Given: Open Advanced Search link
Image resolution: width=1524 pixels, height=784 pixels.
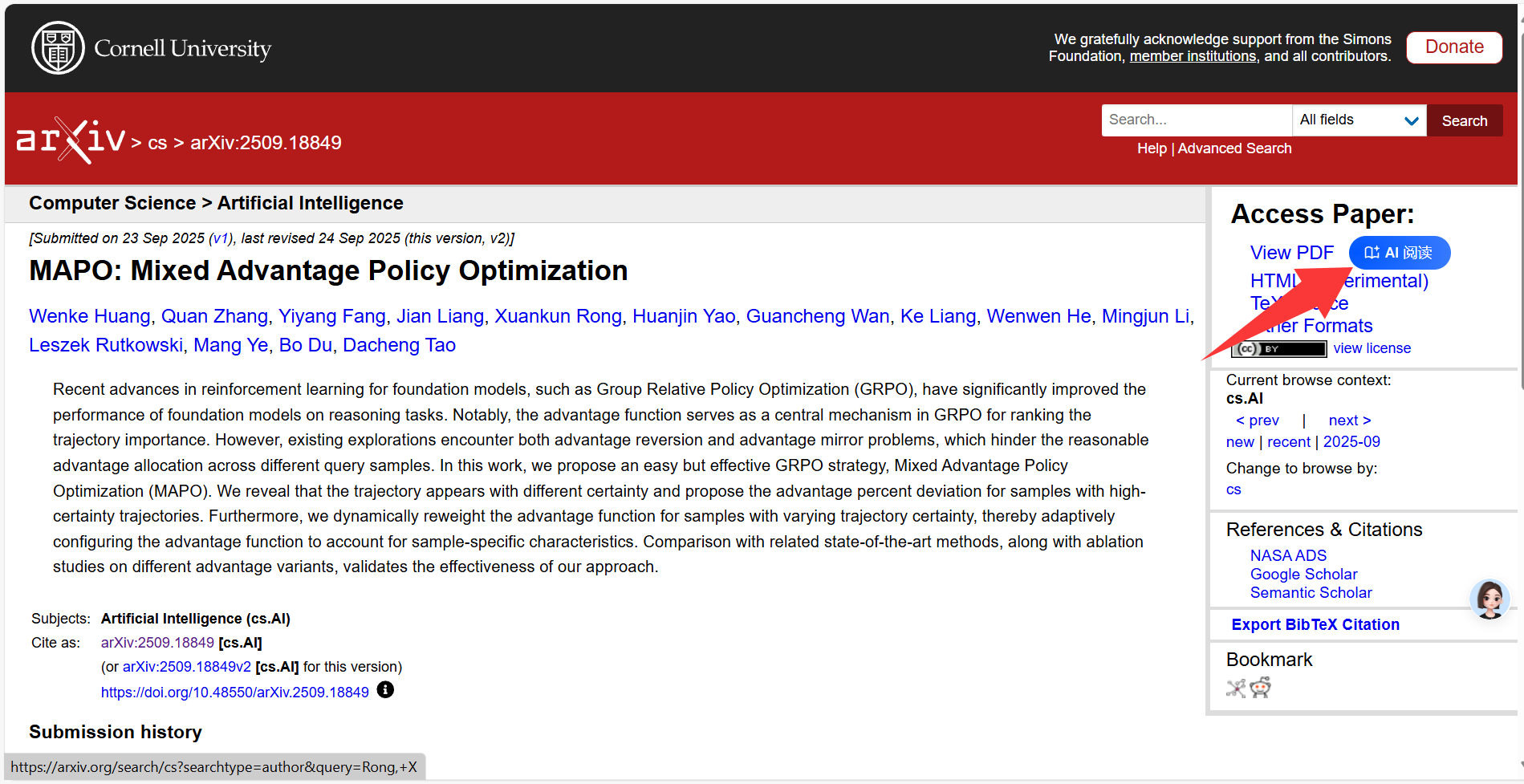Looking at the screenshot, I should [1234, 148].
